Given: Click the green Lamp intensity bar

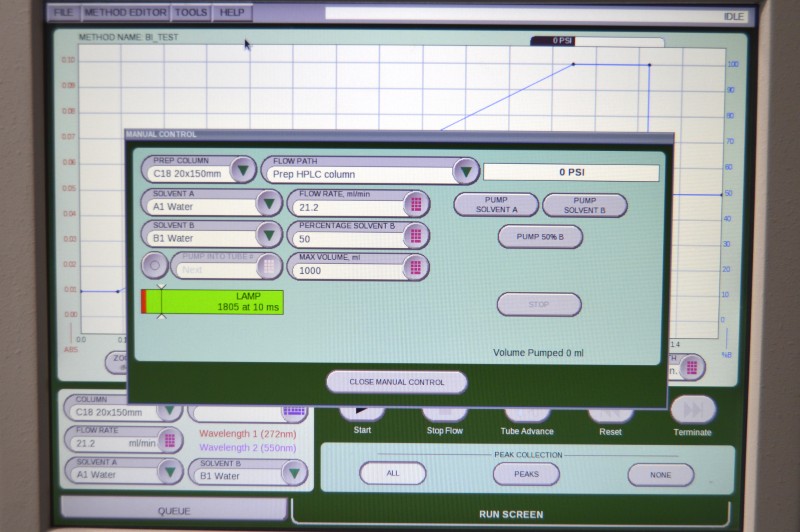Looking at the screenshot, I should coord(212,303).
